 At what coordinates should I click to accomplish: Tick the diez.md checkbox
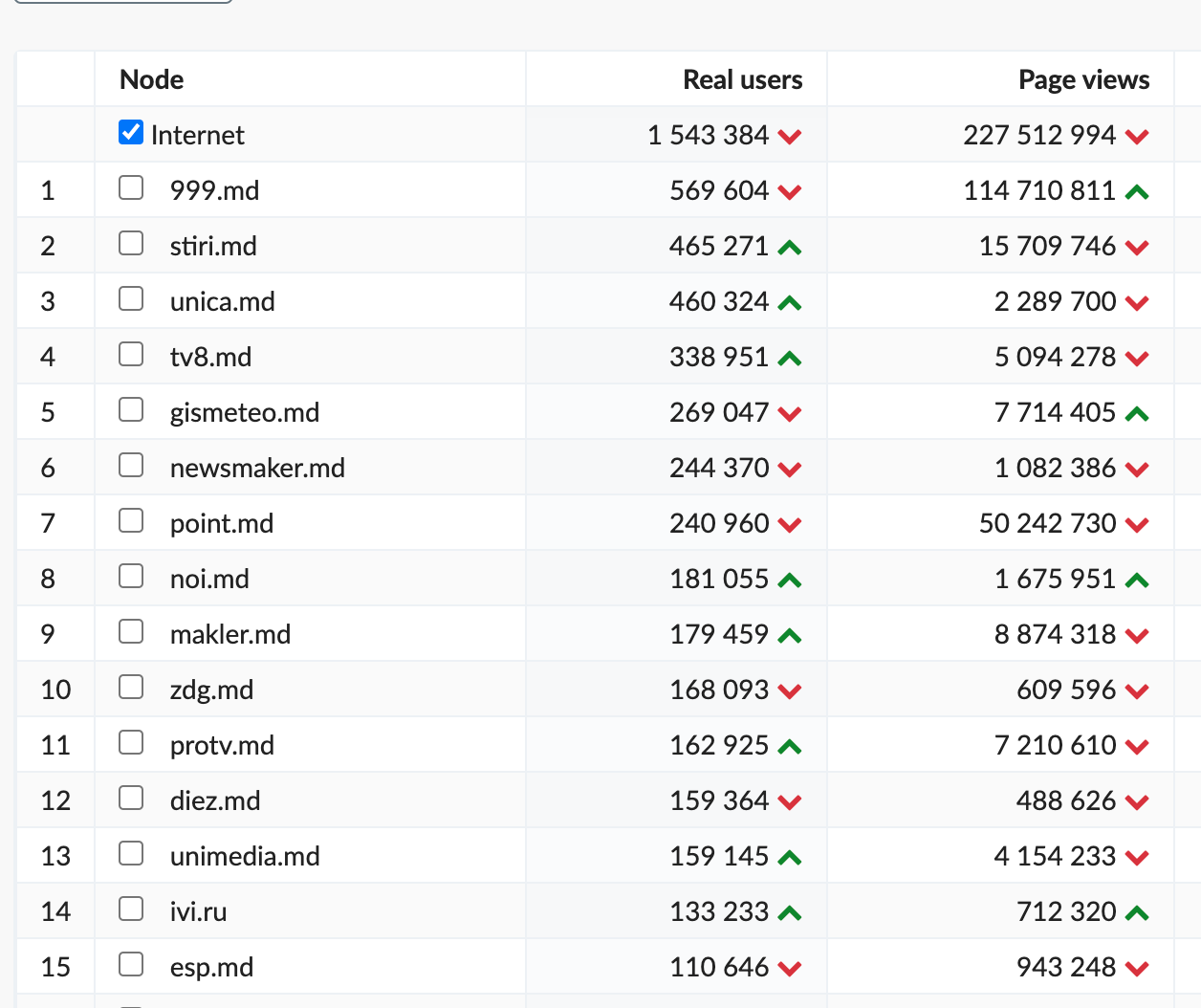tap(131, 798)
